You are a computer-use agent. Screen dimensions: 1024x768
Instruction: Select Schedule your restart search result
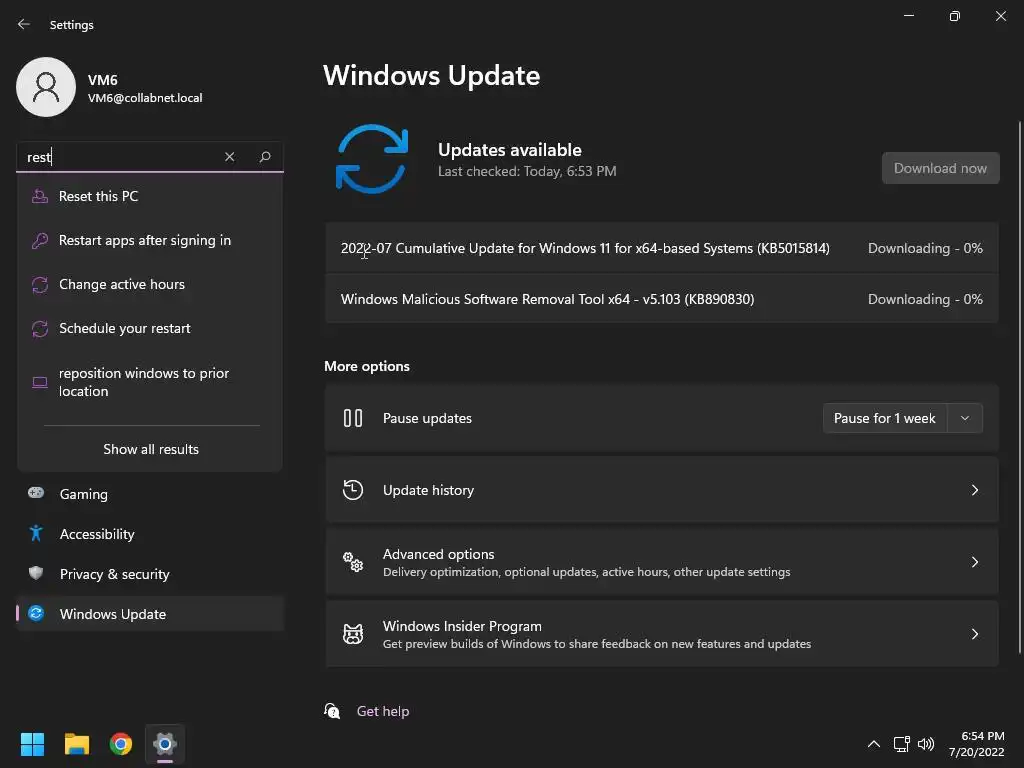click(x=150, y=328)
